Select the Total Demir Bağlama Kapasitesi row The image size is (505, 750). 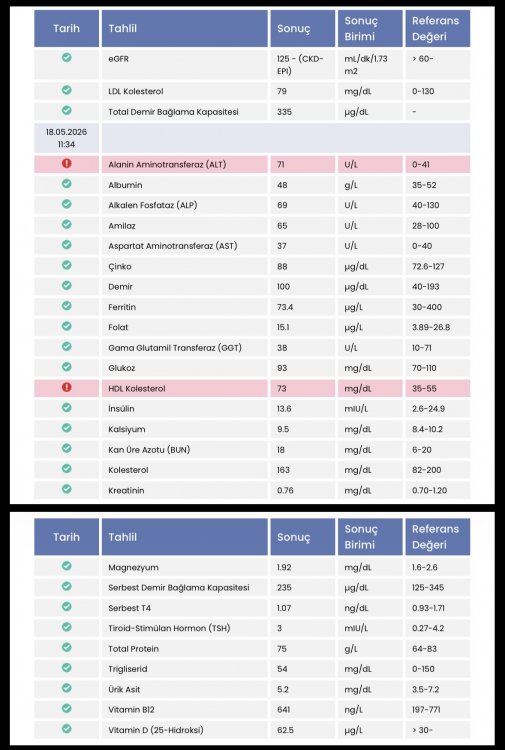(x=252, y=111)
